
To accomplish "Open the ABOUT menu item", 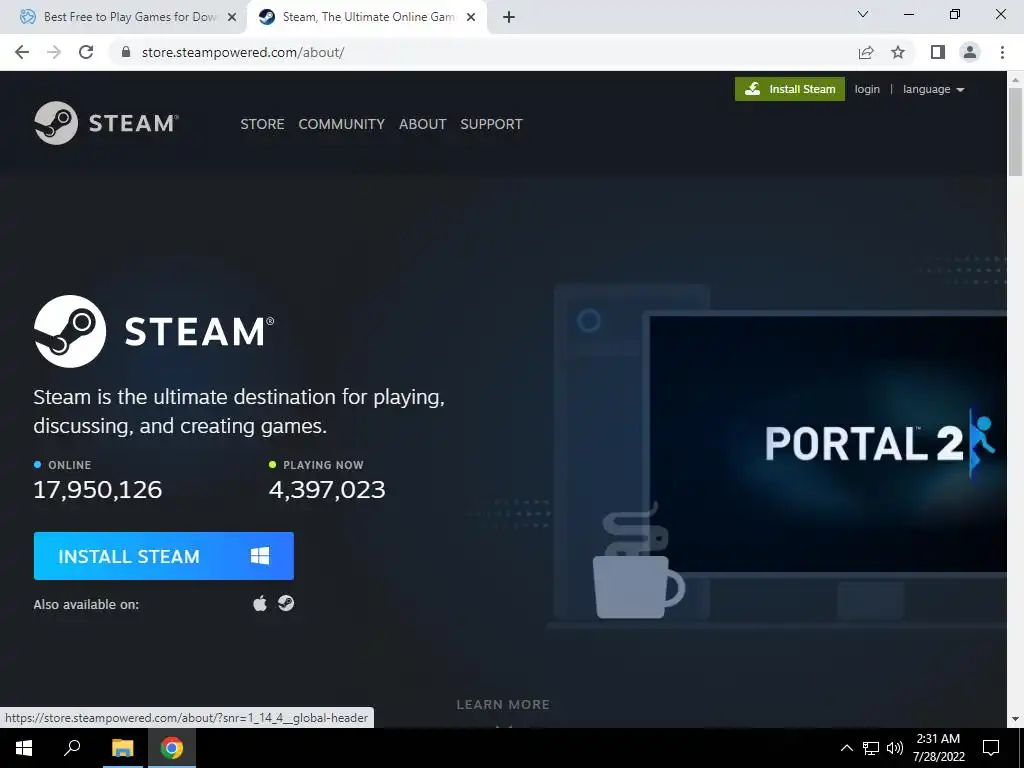I will (x=423, y=124).
